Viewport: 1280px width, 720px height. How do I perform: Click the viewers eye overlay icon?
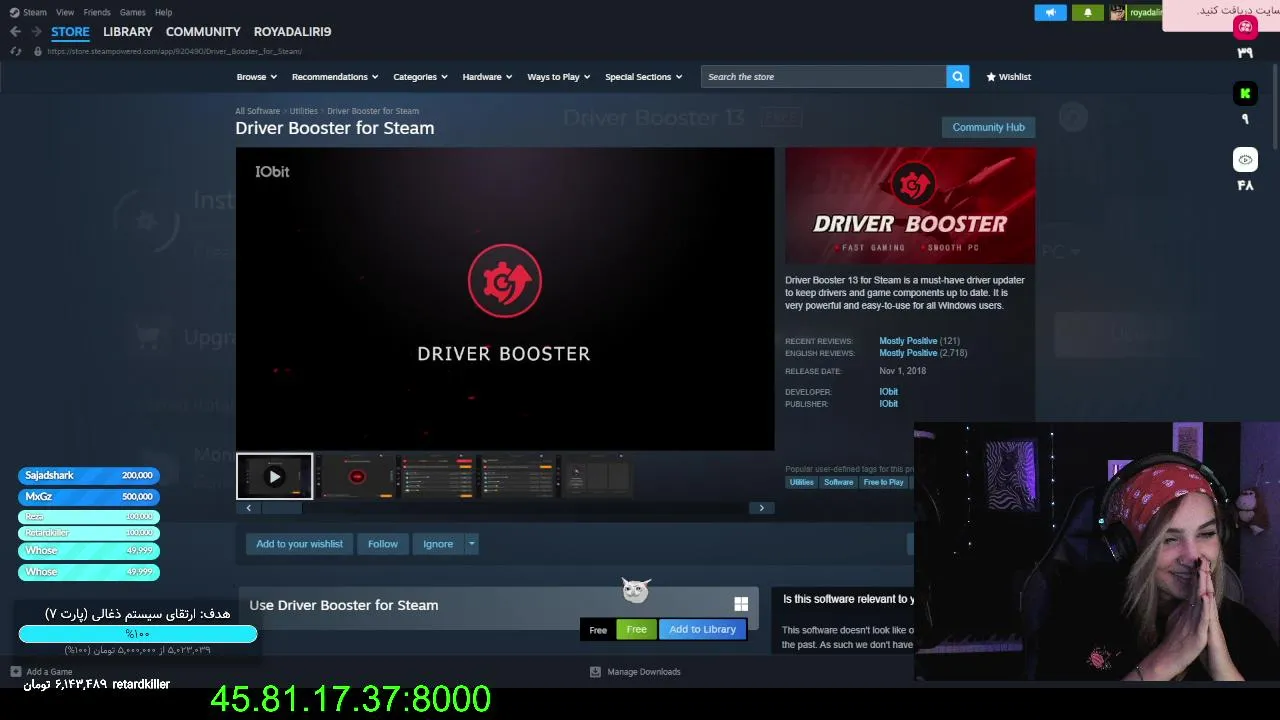tap(1245, 160)
